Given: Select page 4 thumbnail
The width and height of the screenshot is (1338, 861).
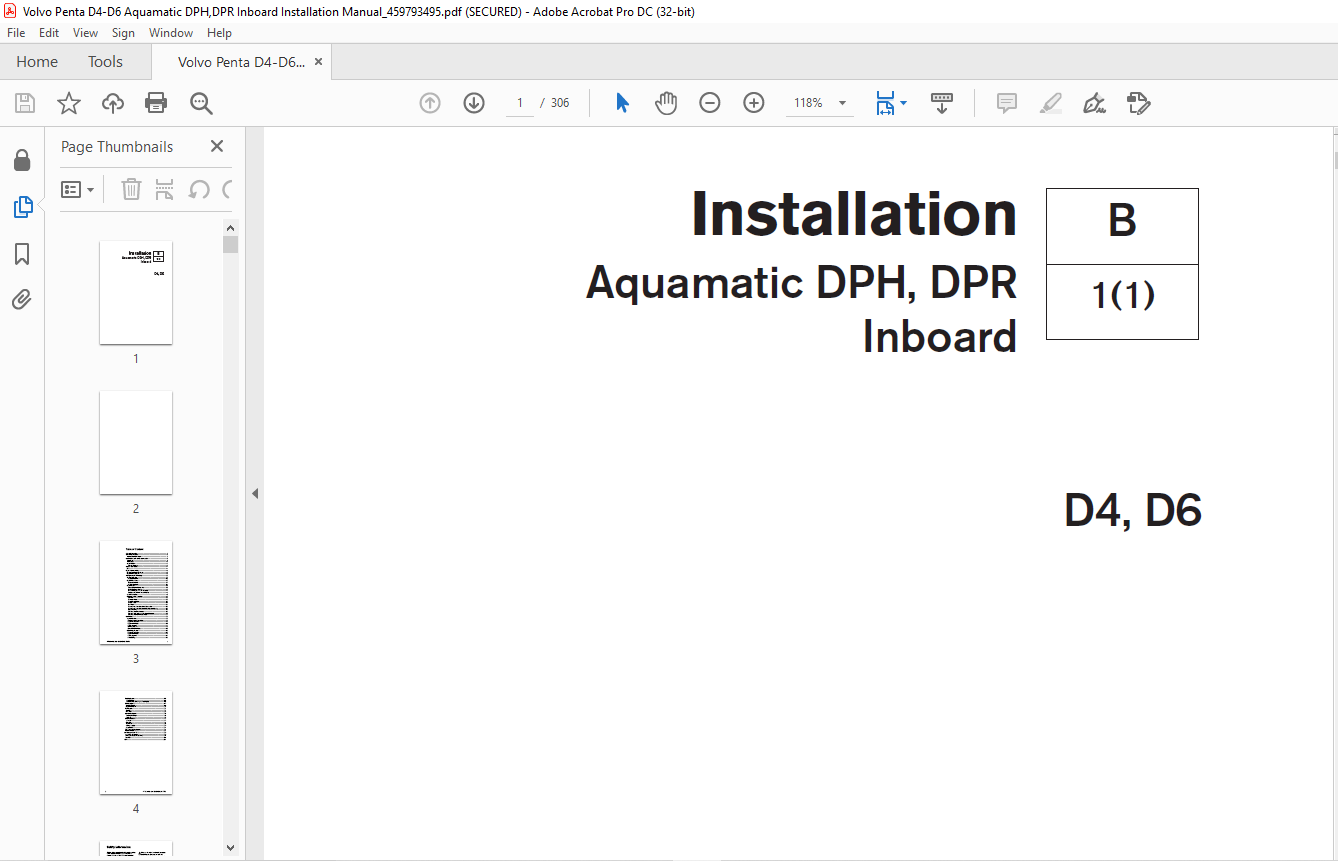Looking at the screenshot, I should (136, 742).
